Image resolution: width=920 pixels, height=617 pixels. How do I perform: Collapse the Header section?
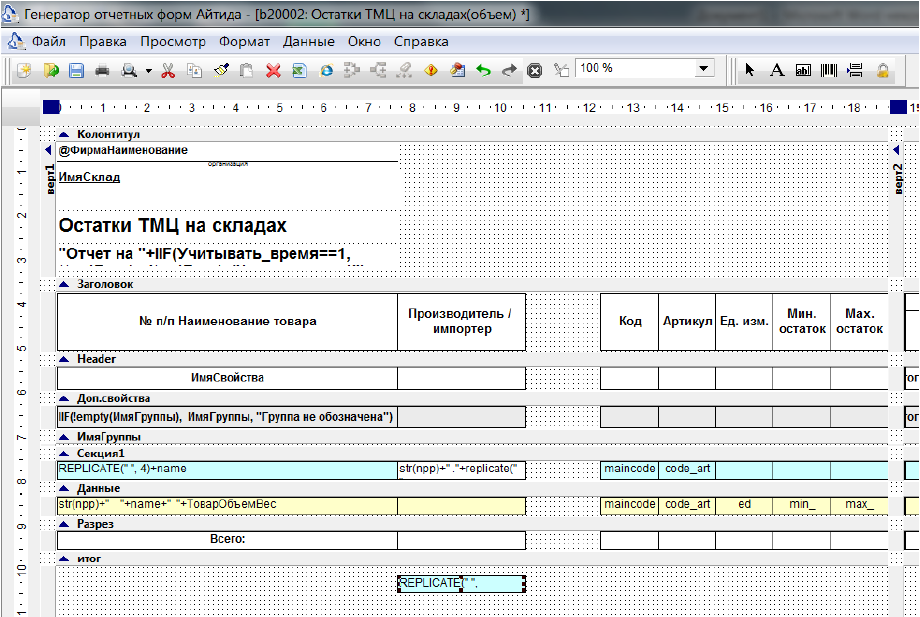(64, 359)
